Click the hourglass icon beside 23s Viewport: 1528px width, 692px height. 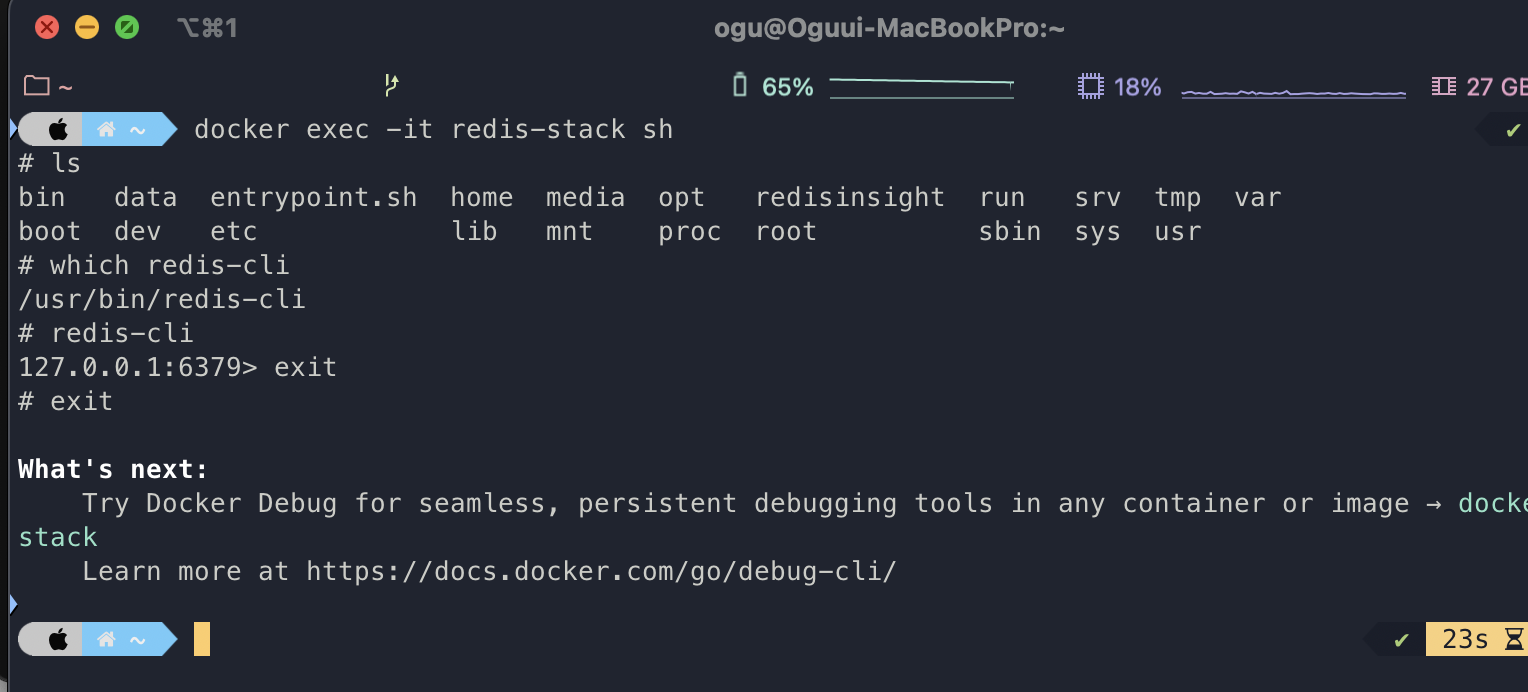[1514, 639]
